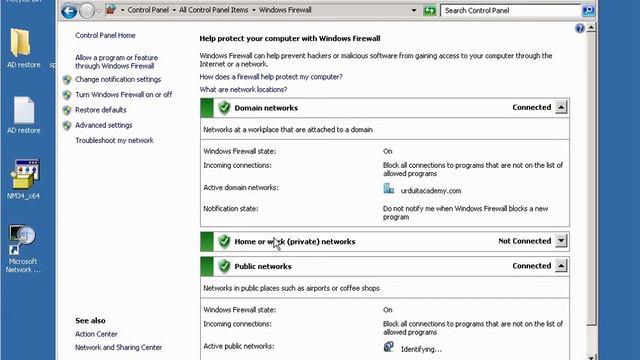This screenshot has height=360, width=640.
Task: Open Troubleshoot my network link
Action: point(114,140)
